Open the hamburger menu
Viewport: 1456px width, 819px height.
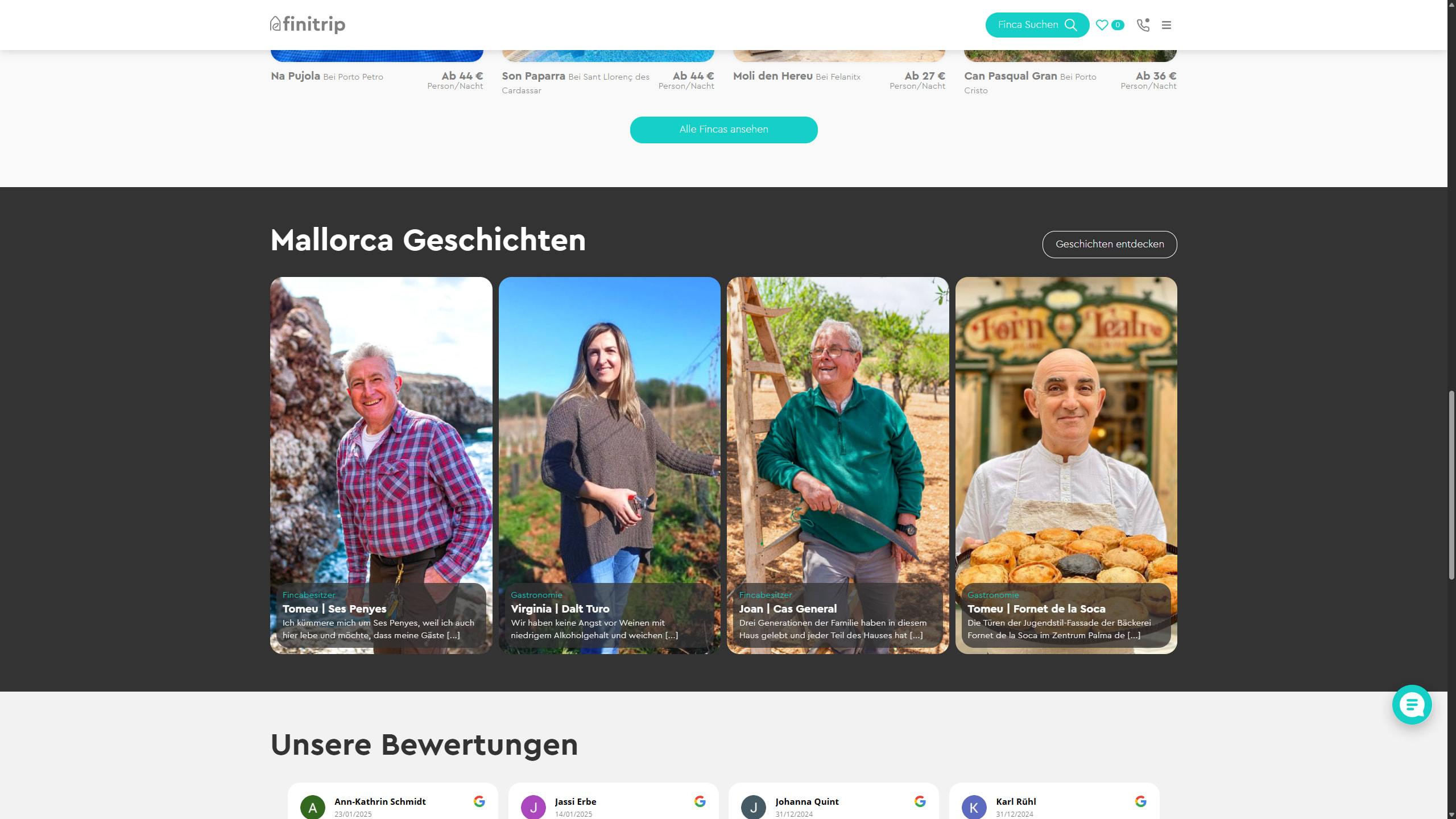click(x=1167, y=25)
